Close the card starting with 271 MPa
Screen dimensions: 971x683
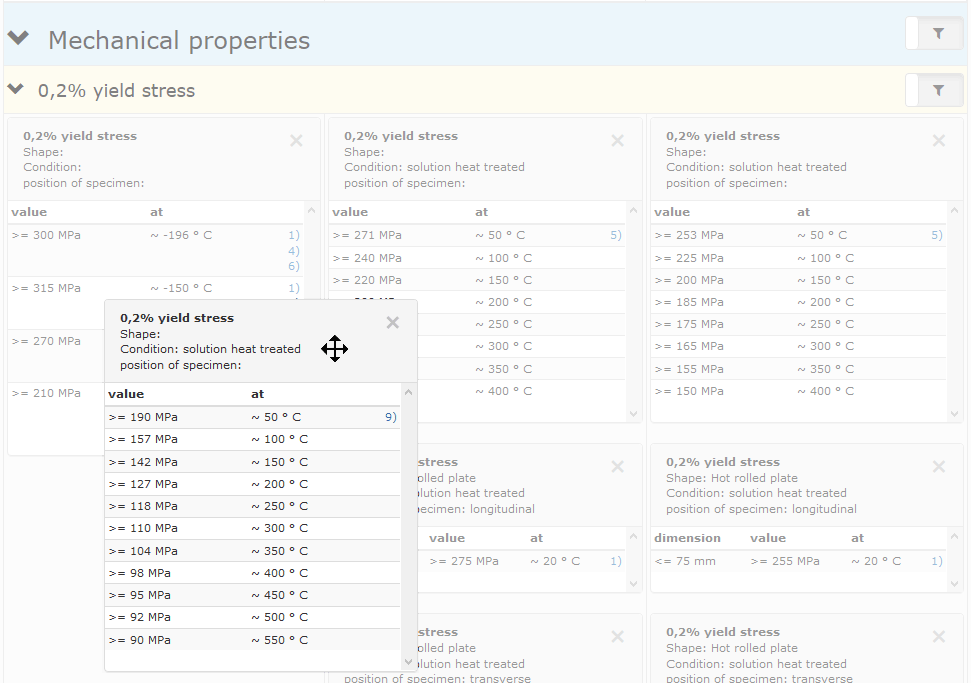(x=617, y=141)
